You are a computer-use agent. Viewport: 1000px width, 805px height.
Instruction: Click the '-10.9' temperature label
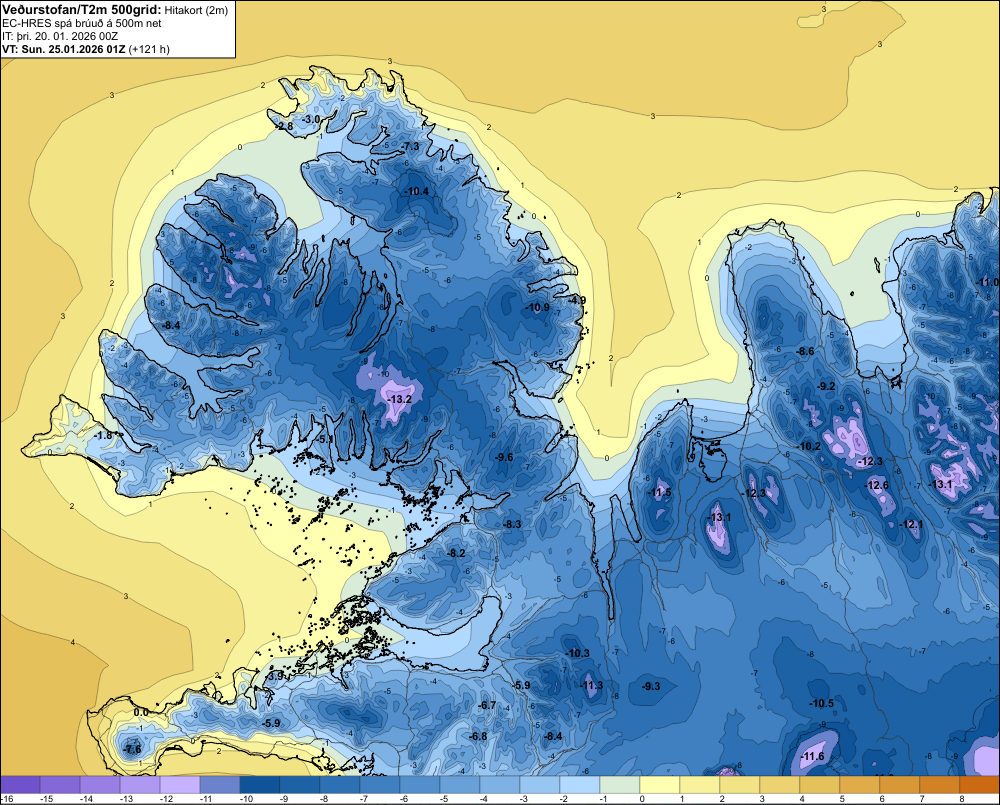pyautogui.click(x=538, y=307)
